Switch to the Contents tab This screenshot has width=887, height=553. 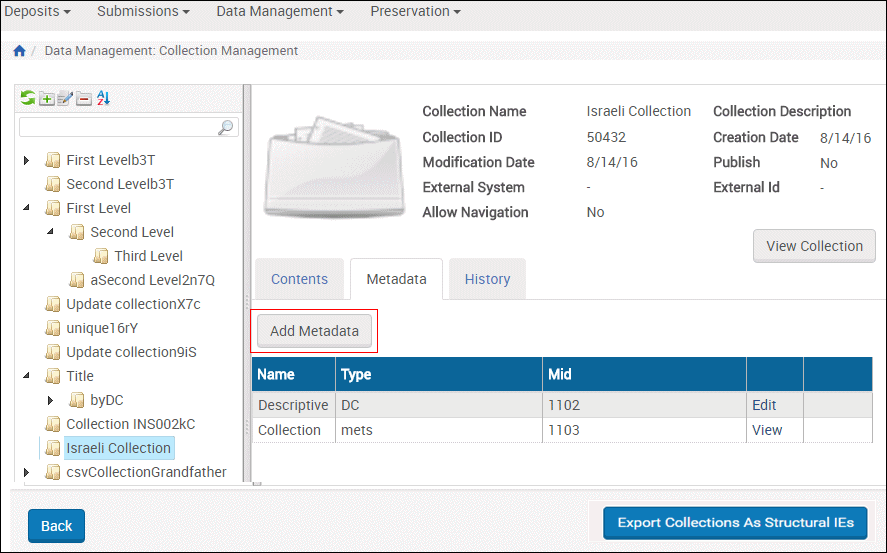[299, 280]
